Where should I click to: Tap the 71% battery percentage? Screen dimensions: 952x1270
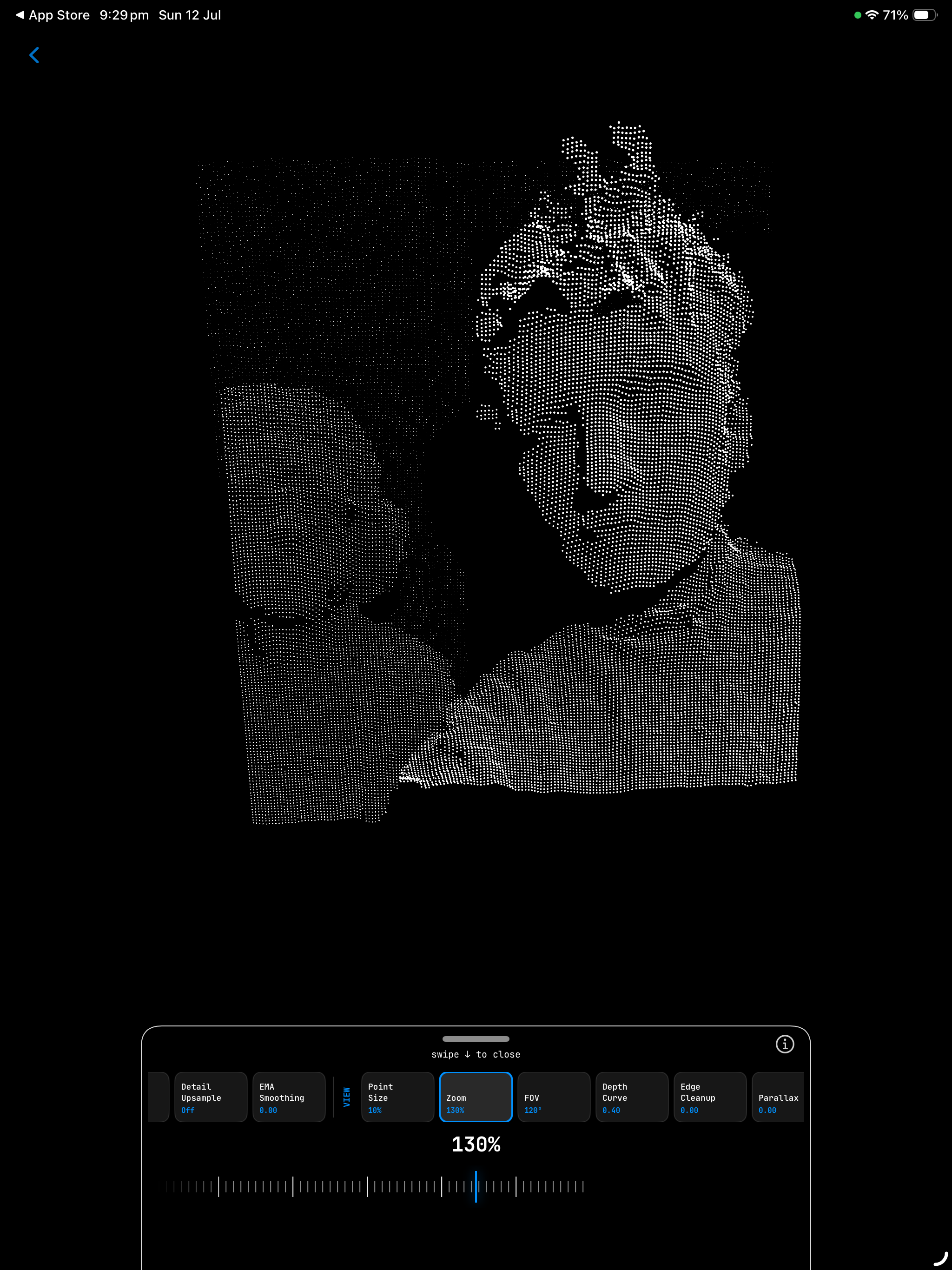895,15
